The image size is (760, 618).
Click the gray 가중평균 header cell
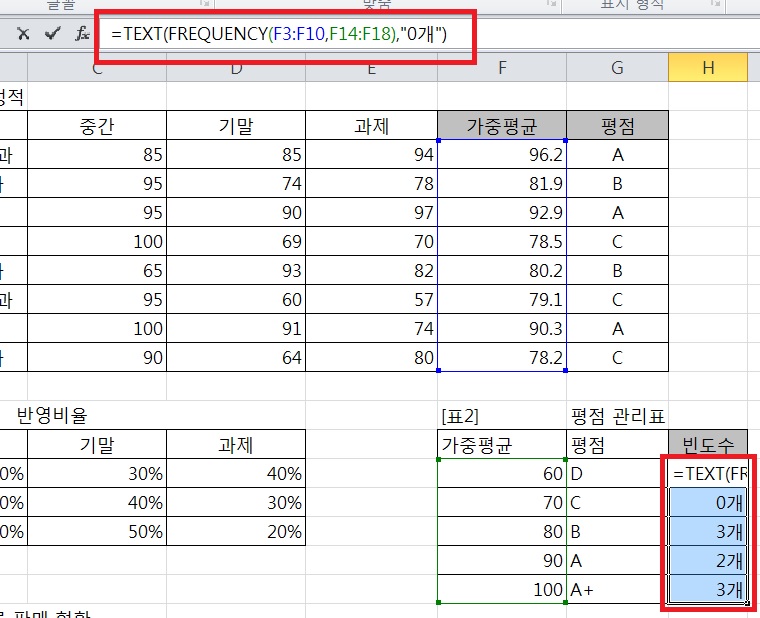[x=501, y=126]
